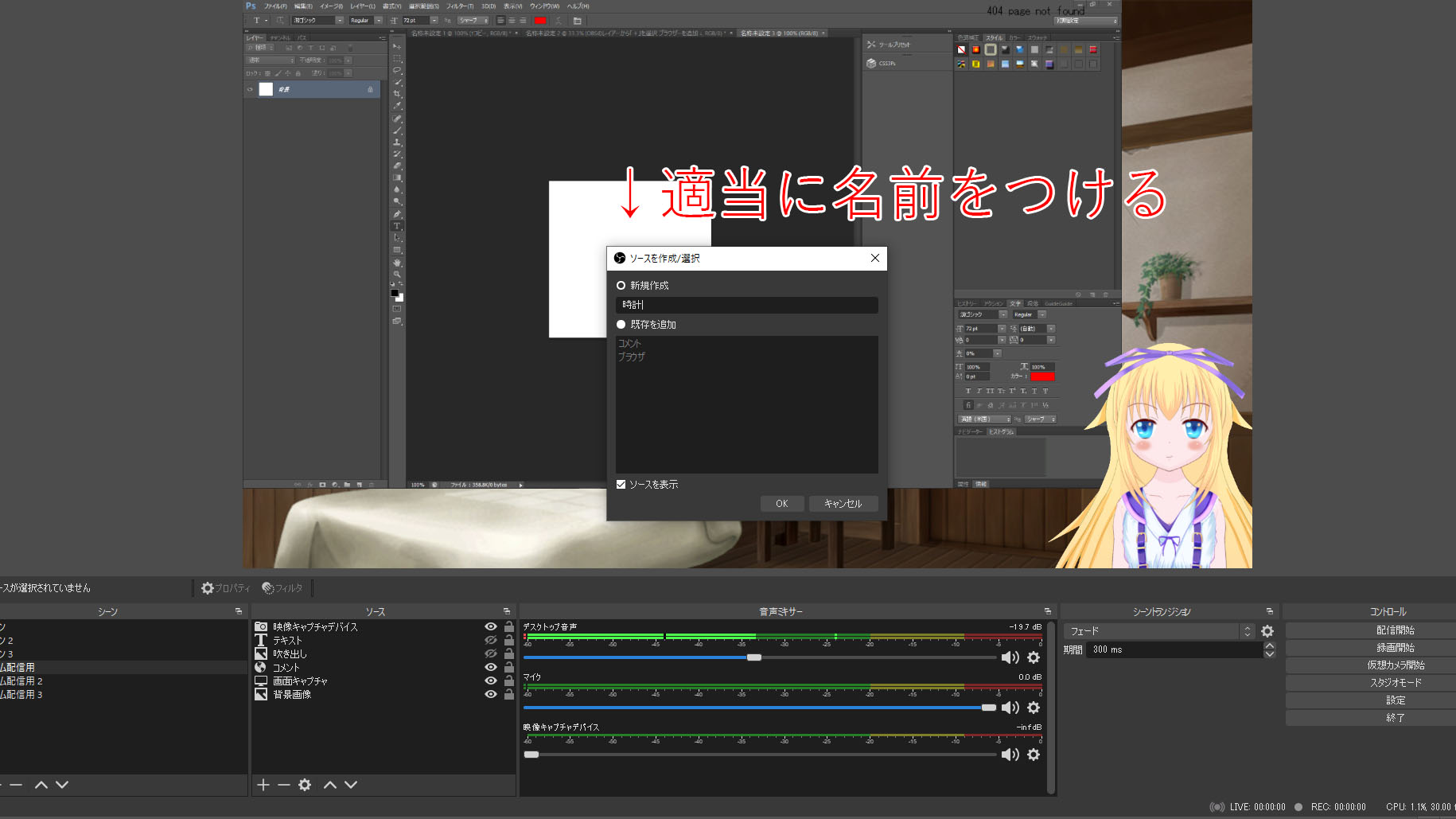This screenshot has width=1456, height=819.
Task: Click the OK button in the dialog
Action: 782,504
